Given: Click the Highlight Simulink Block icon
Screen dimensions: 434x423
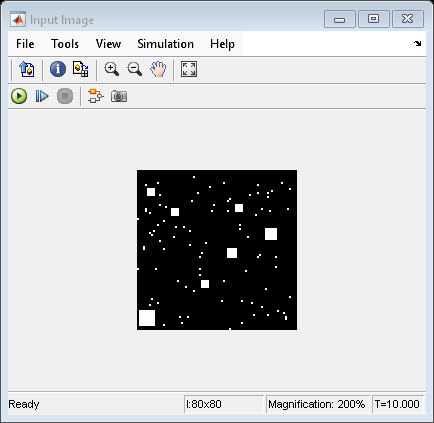Looking at the screenshot, I should pos(95,96).
